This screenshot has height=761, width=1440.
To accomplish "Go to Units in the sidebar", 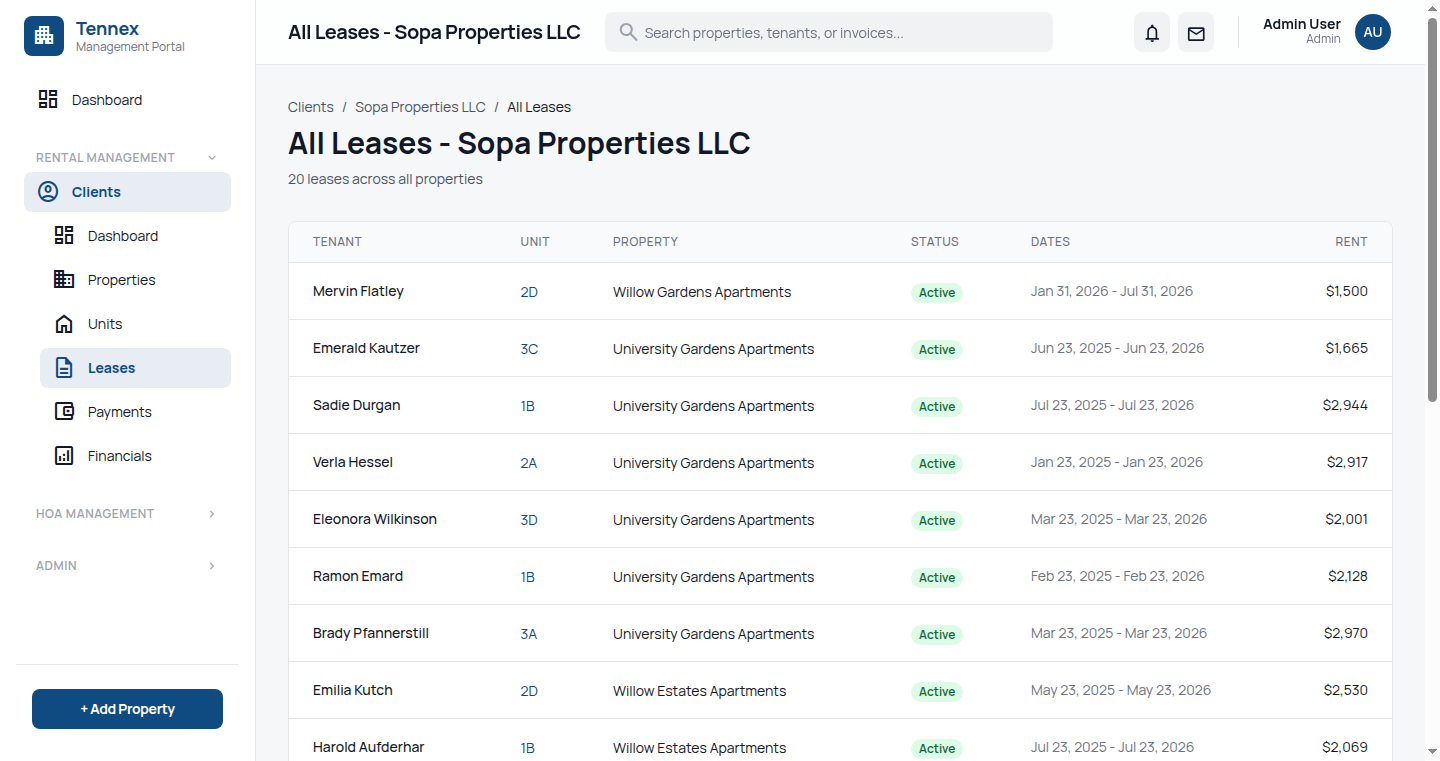I will tap(105, 324).
